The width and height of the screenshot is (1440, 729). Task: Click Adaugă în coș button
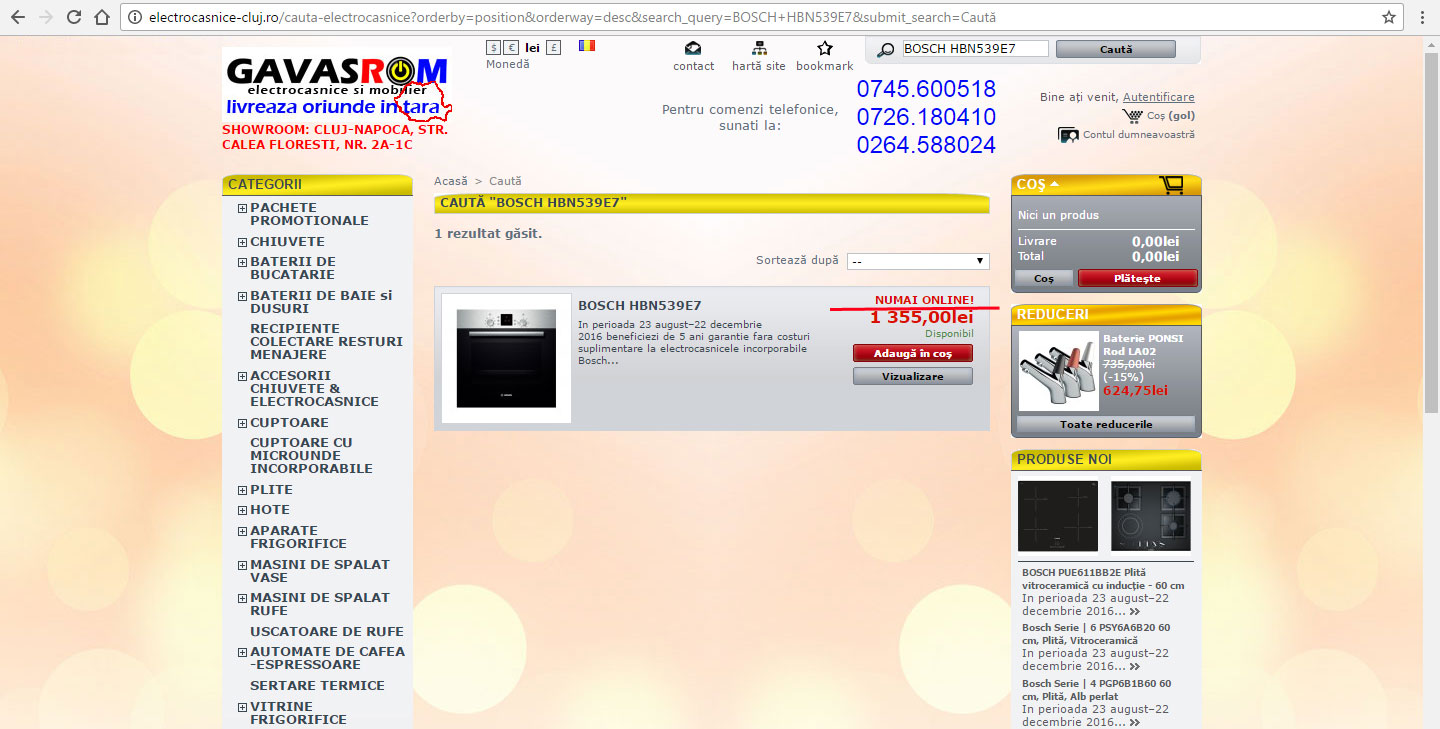point(913,353)
